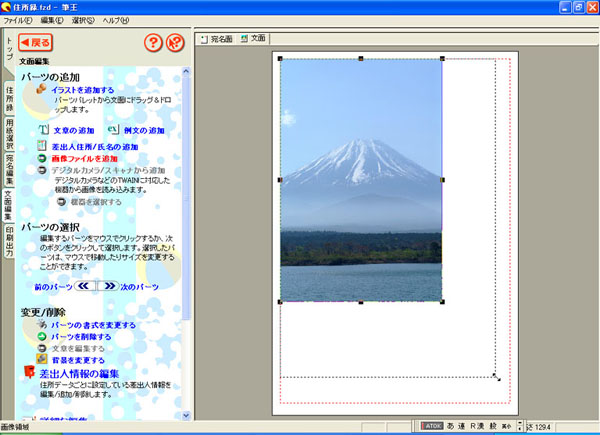Click the 文章の追加 text icon
This screenshot has height=435, width=600.
[43, 130]
